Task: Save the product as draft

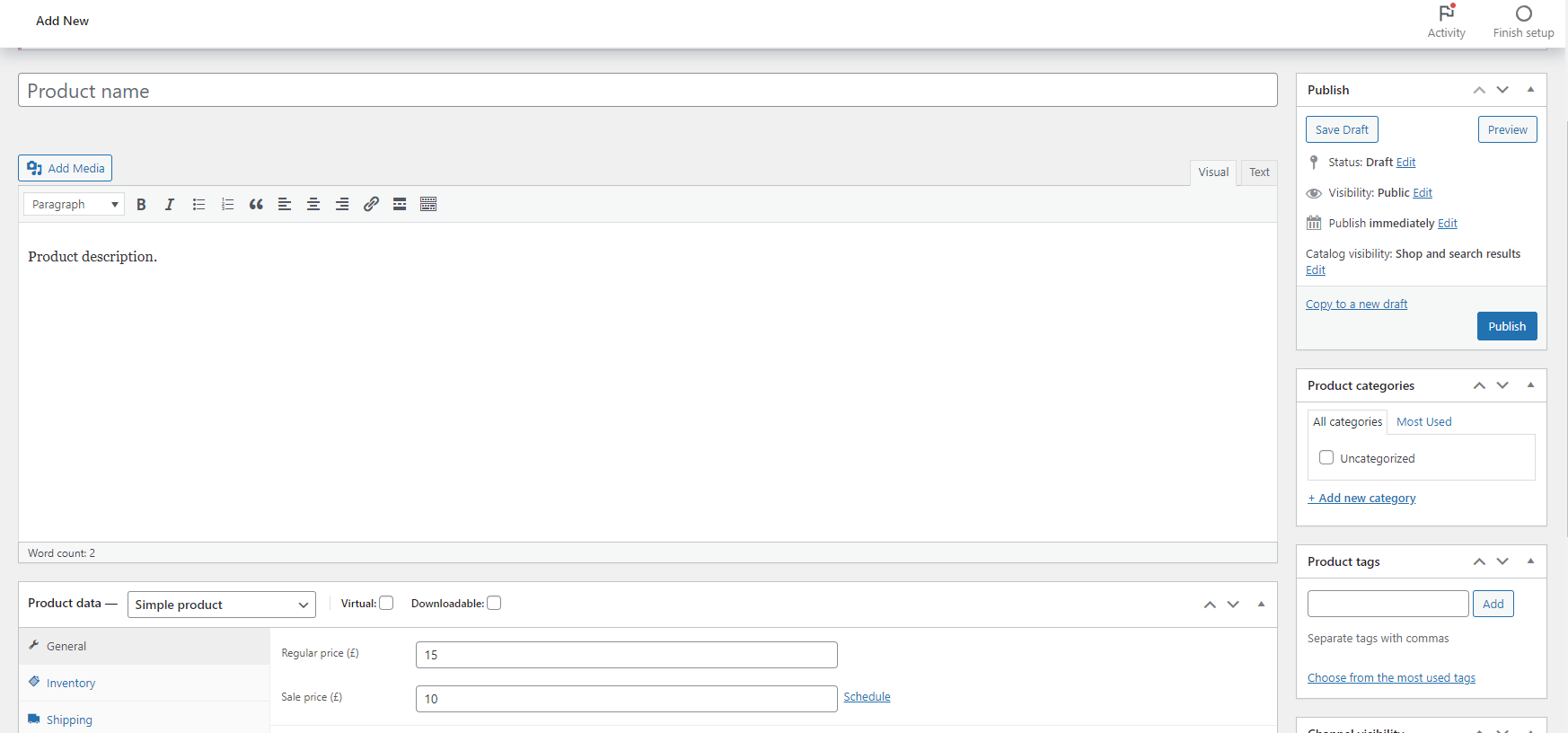Action: (1342, 129)
